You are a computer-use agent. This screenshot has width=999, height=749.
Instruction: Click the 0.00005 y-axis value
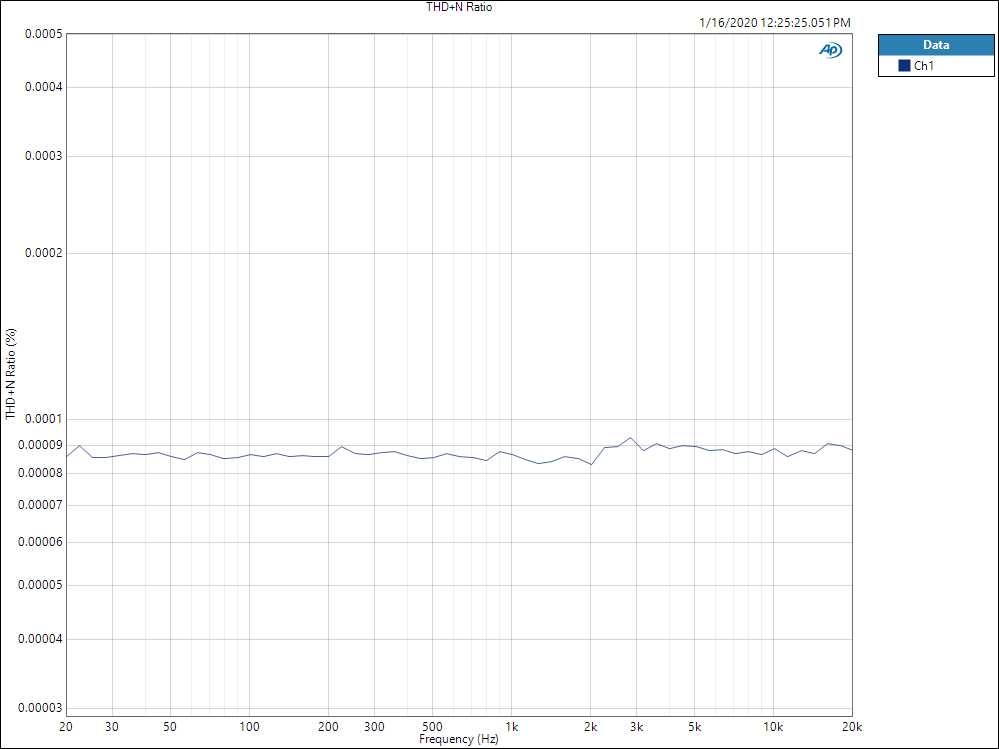41,585
